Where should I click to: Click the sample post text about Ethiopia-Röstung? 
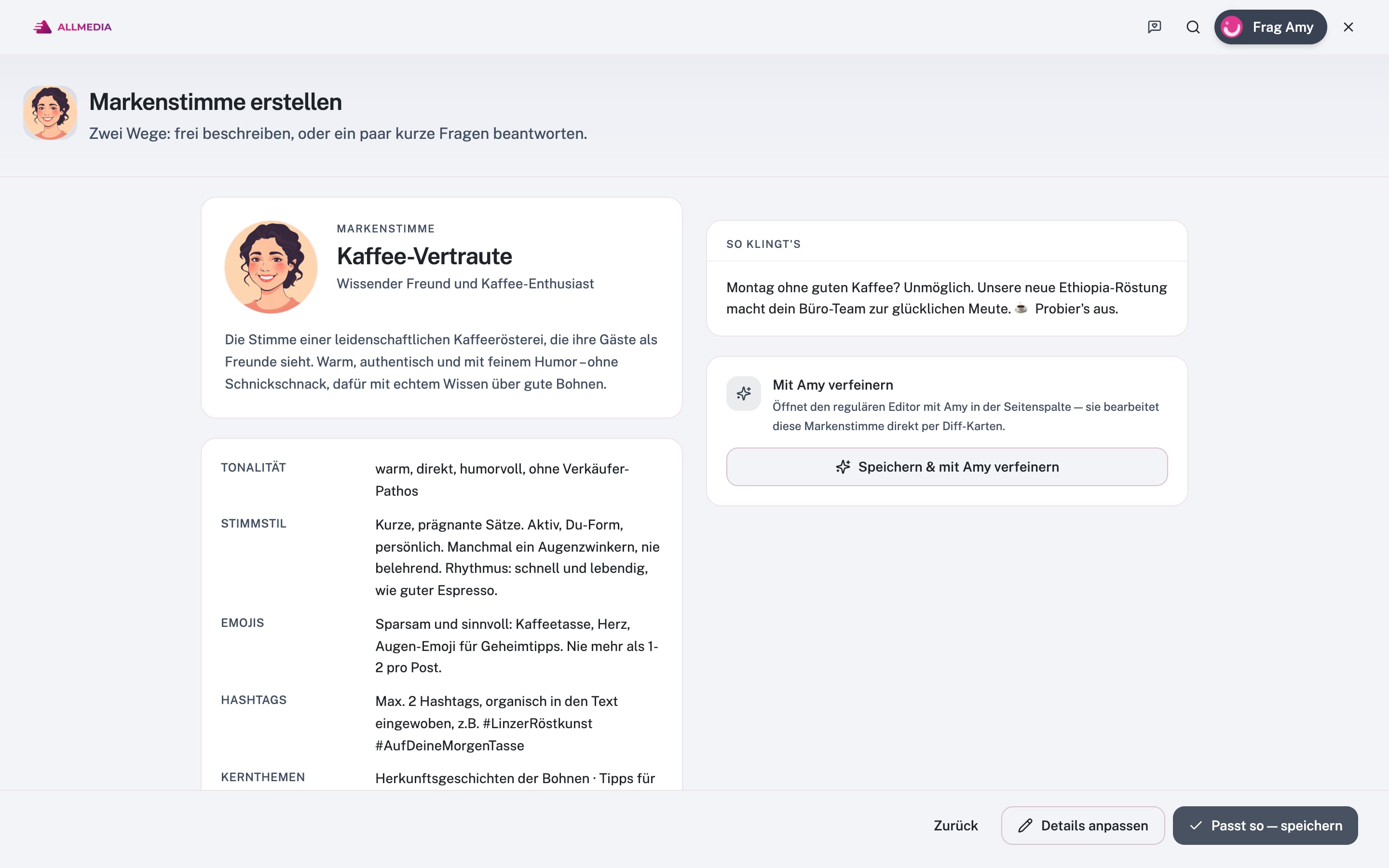coord(946,298)
